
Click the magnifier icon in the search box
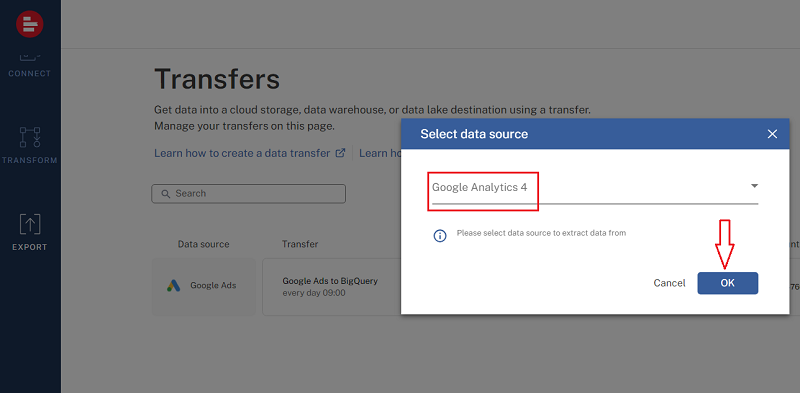point(165,194)
